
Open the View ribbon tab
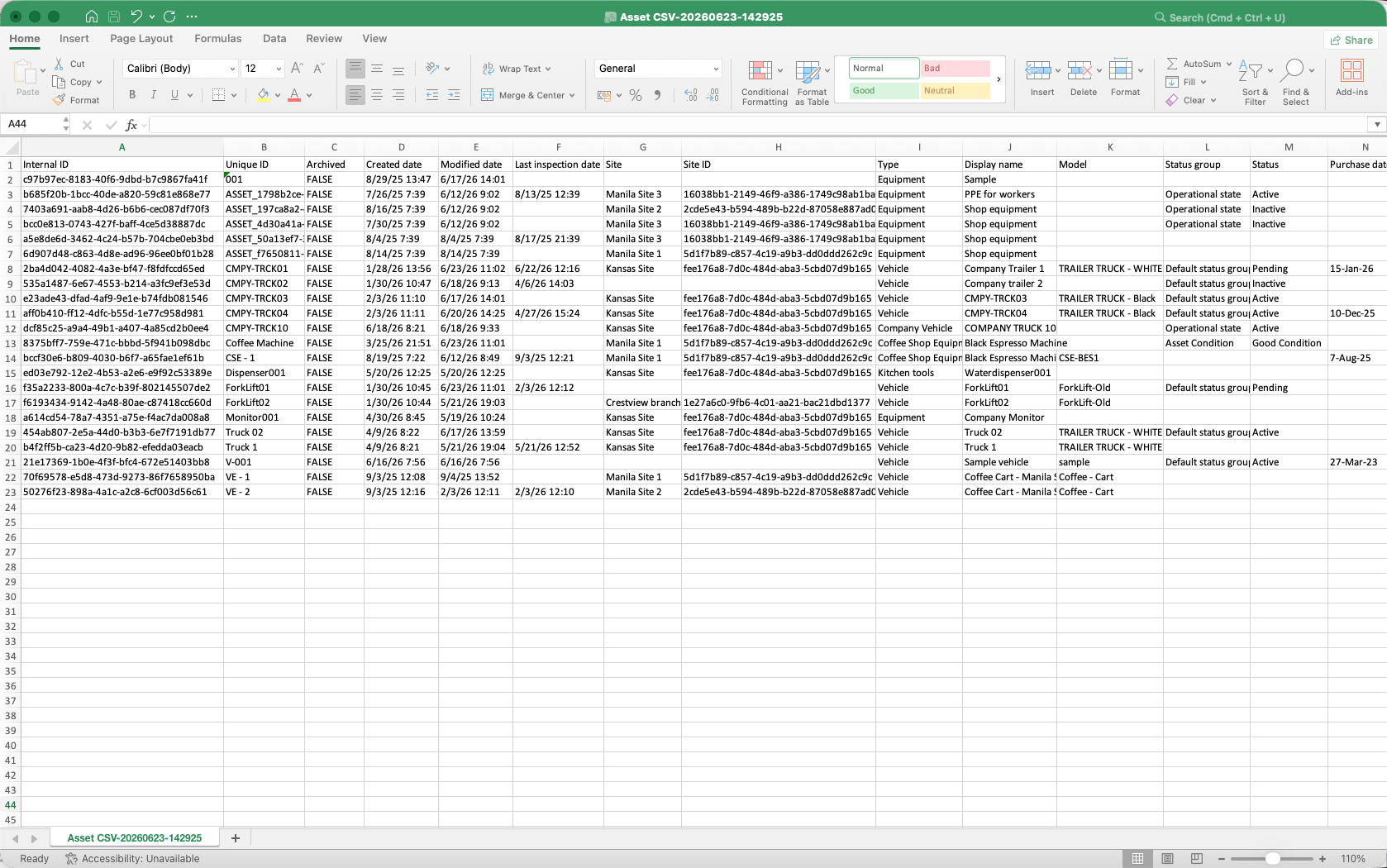pos(374,39)
